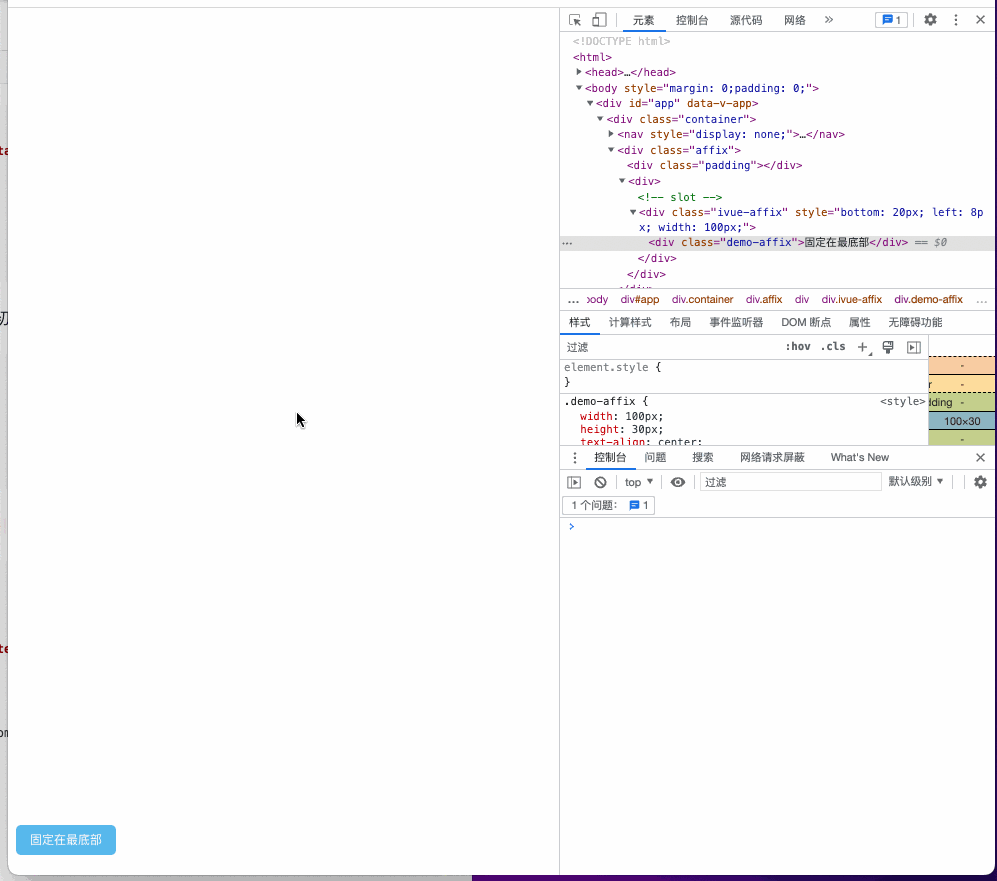Viewport: 997px width, 881px height.
Task: Open the top context dropdown
Action: click(x=638, y=482)
